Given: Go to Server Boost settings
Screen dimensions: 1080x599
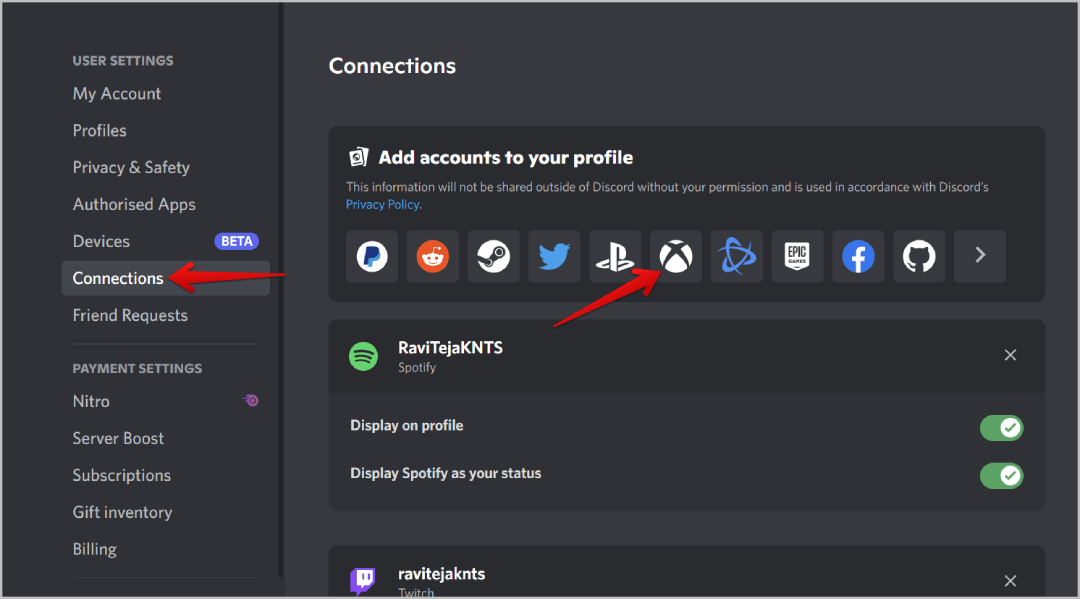Looking at the screenshot, I should click(165, 439).
